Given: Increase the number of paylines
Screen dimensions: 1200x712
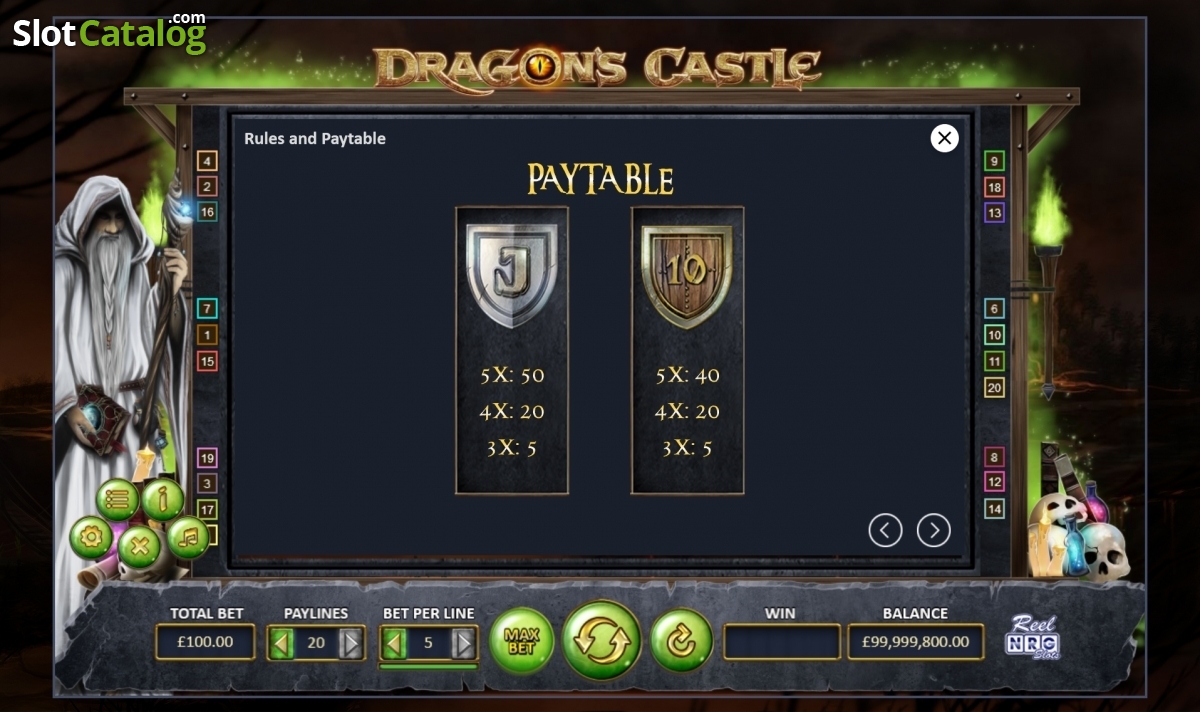Looking at the screenshot, I should pos(350,643).
